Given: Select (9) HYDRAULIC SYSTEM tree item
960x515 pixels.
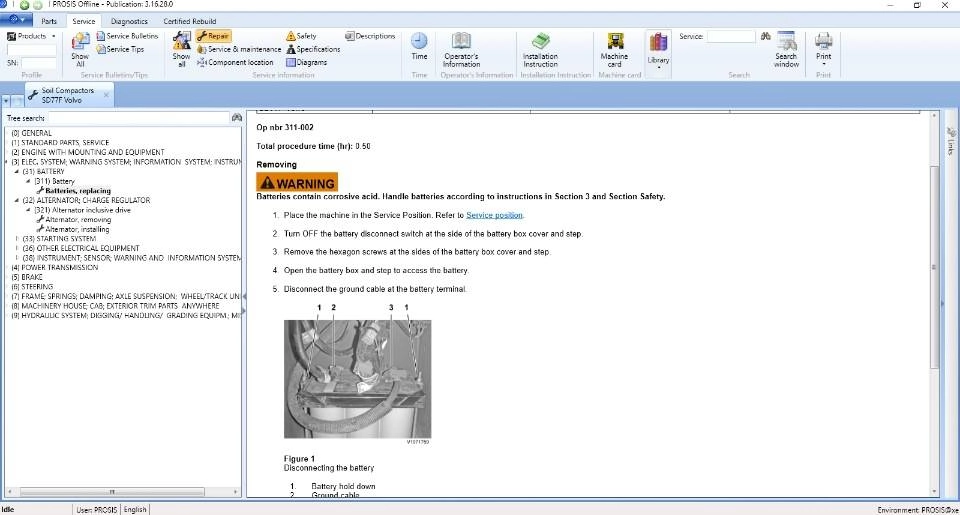Looking at the screenshot, I should 126,315.
